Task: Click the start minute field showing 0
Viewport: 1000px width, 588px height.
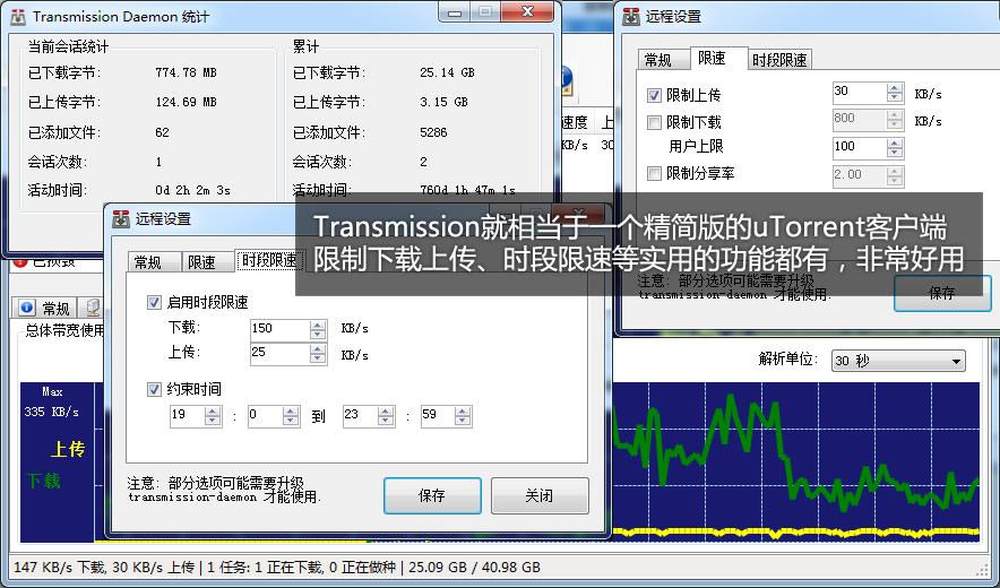Action: 266,416
